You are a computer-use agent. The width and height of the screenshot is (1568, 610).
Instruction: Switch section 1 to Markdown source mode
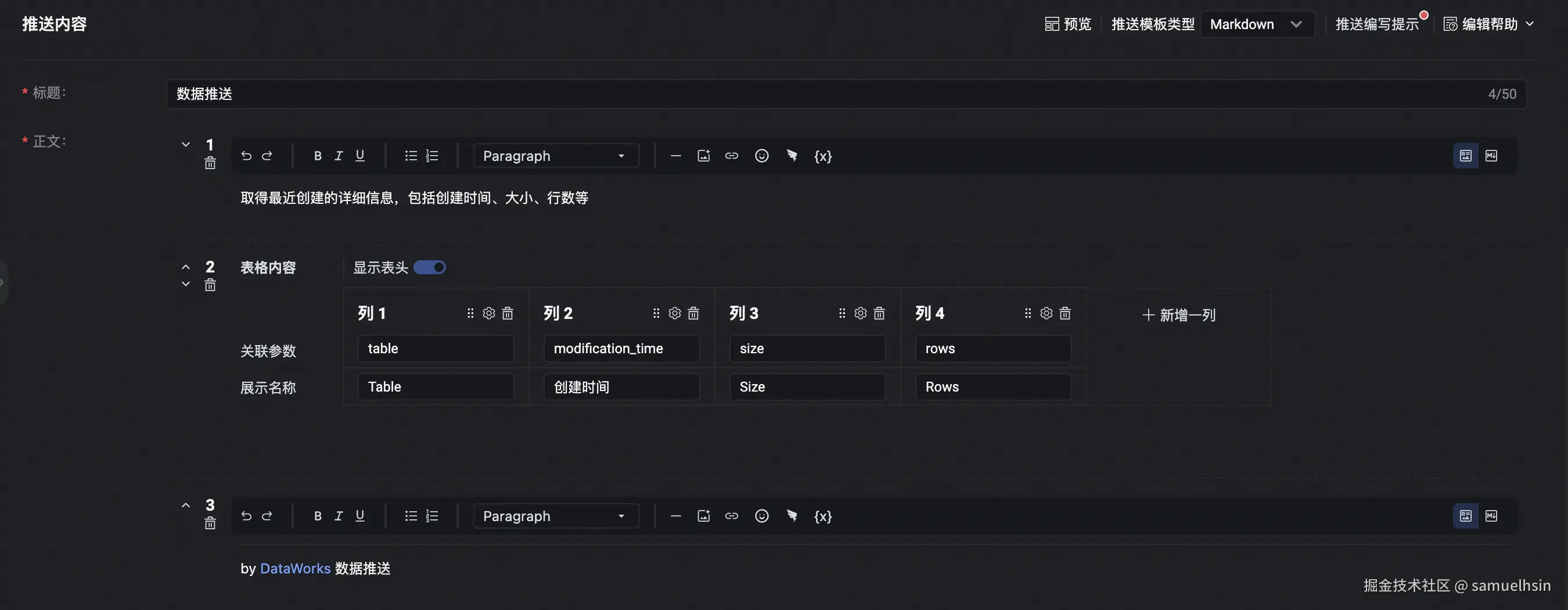(1491, 156)
